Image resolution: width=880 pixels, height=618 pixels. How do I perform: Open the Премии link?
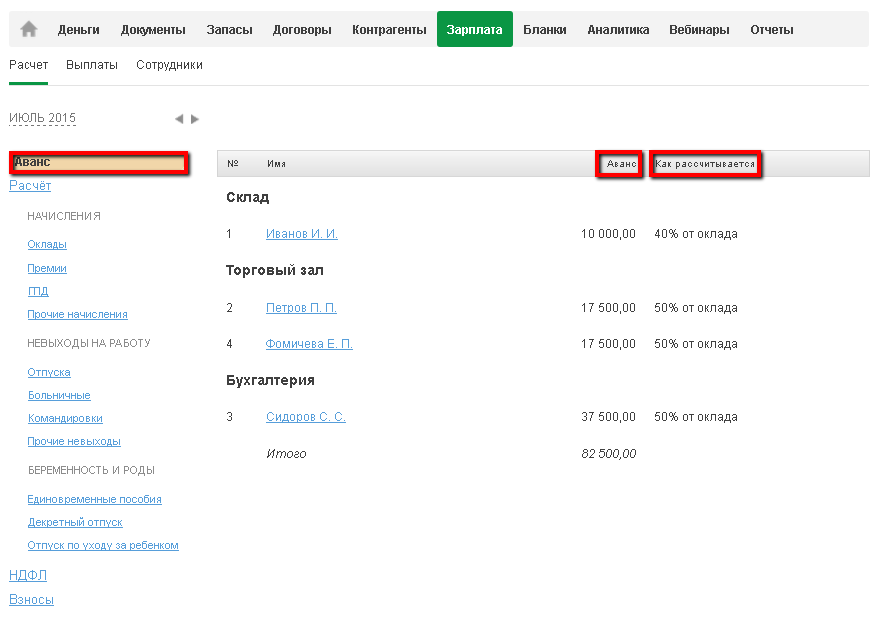click(47, 268)
